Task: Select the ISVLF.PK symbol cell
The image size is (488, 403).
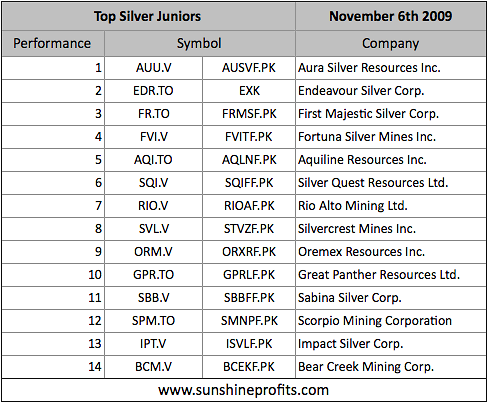Action: point(249,344)
